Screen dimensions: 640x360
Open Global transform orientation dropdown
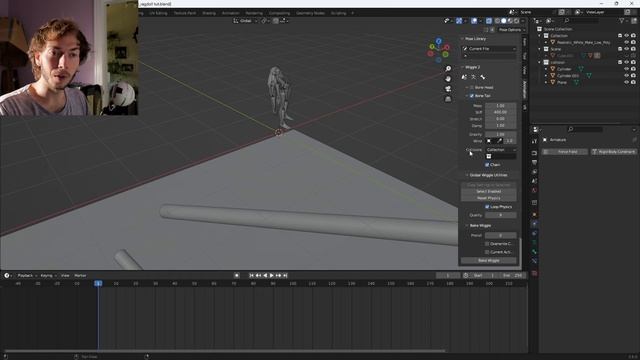tap(246, 20)
